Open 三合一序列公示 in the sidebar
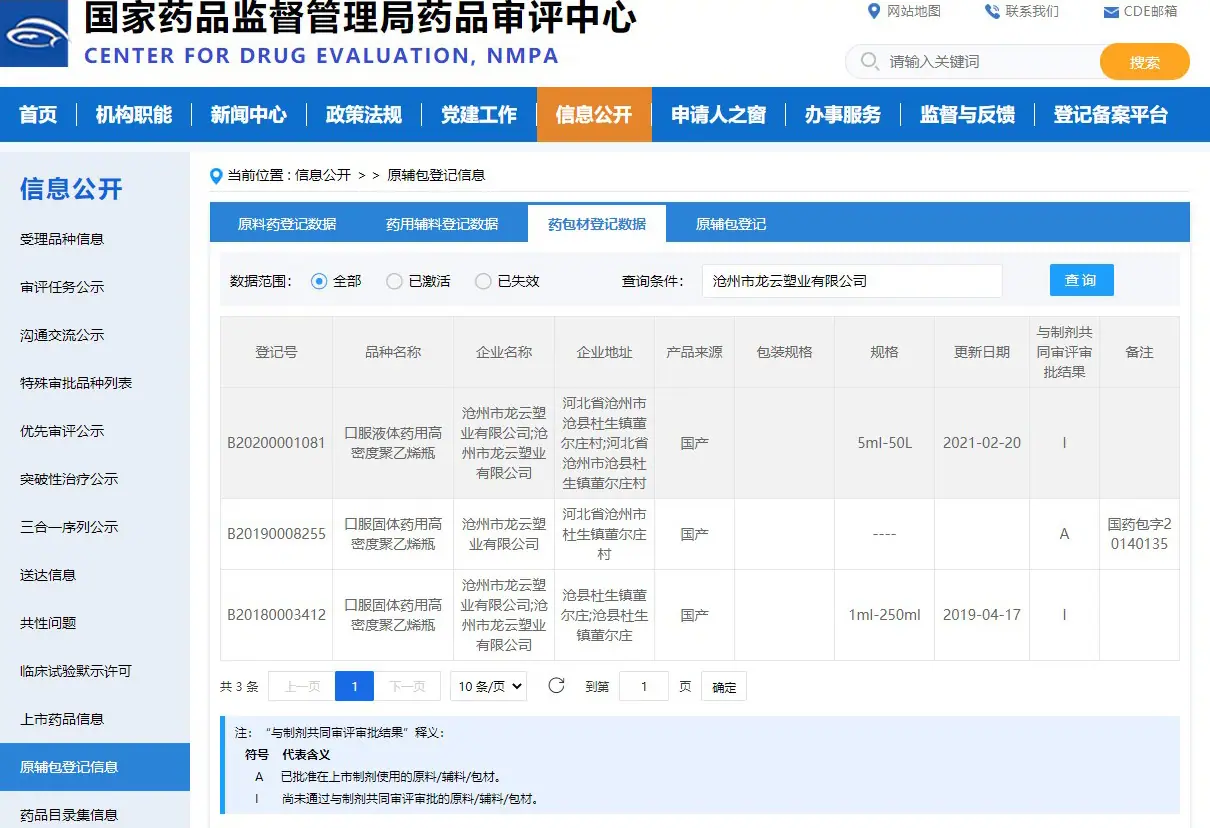The width and height of the screenshot is (1210, 828). point(69,527)
